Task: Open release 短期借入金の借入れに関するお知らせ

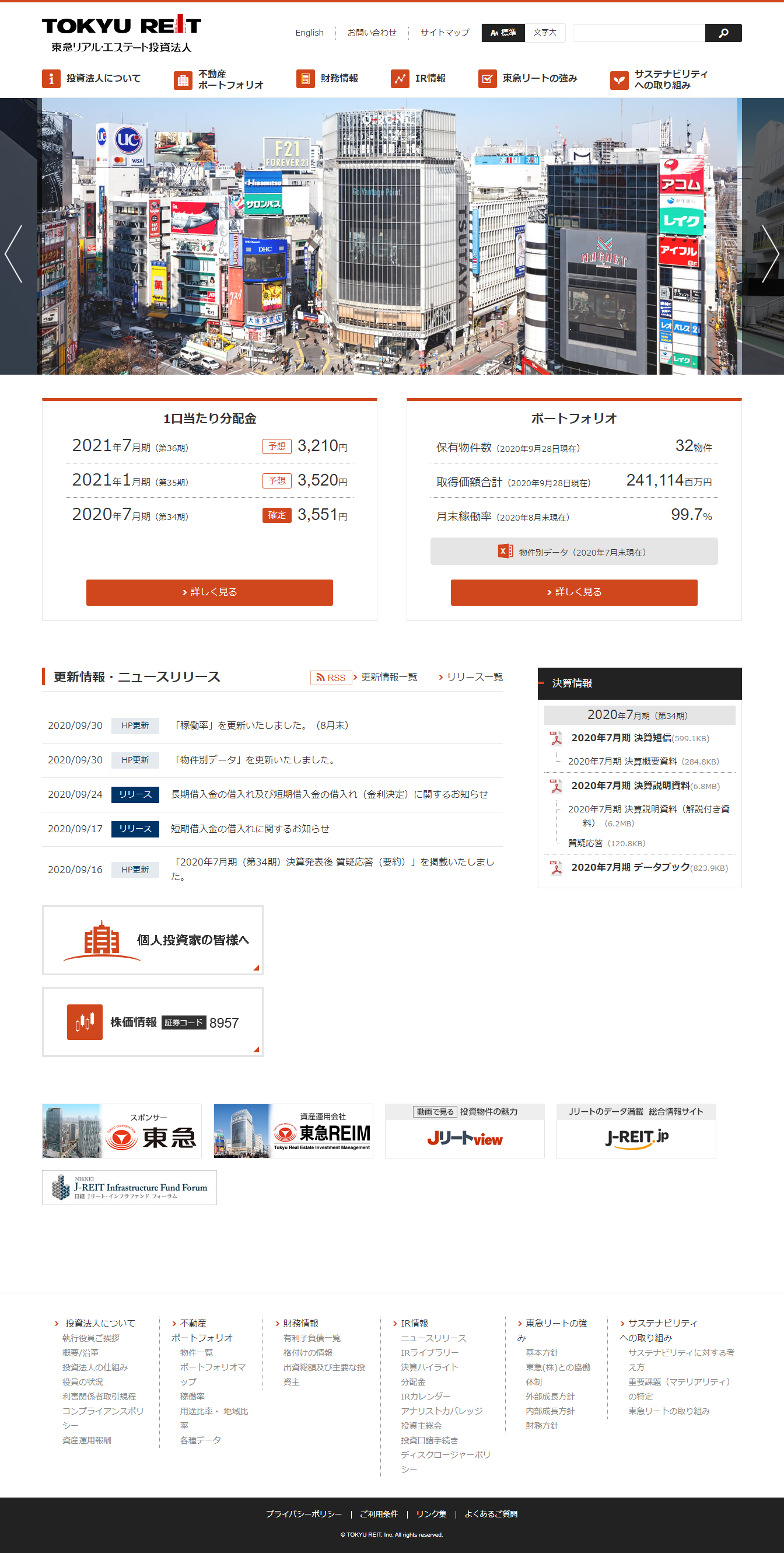Action: (x=250, y=829)
